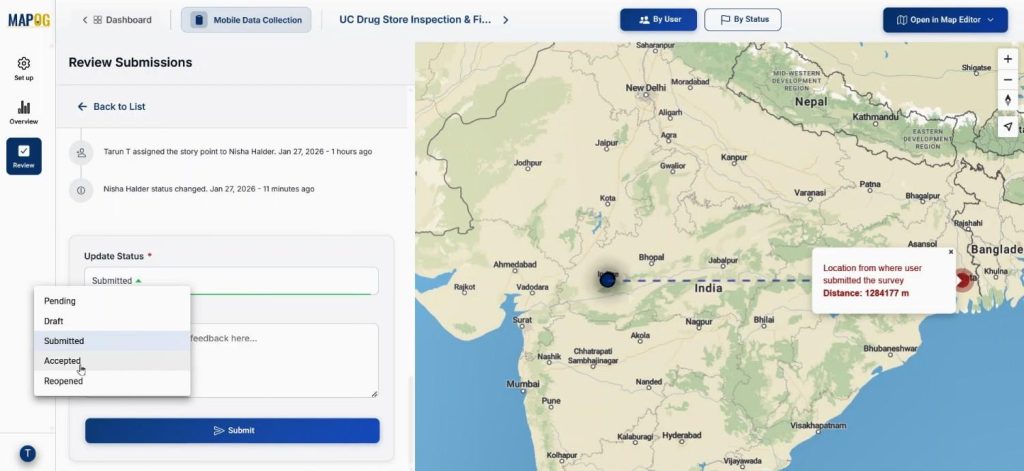This screenshot has height=471, width=1024.
Task: Close the survey location popup
Action: pos(951,252)
